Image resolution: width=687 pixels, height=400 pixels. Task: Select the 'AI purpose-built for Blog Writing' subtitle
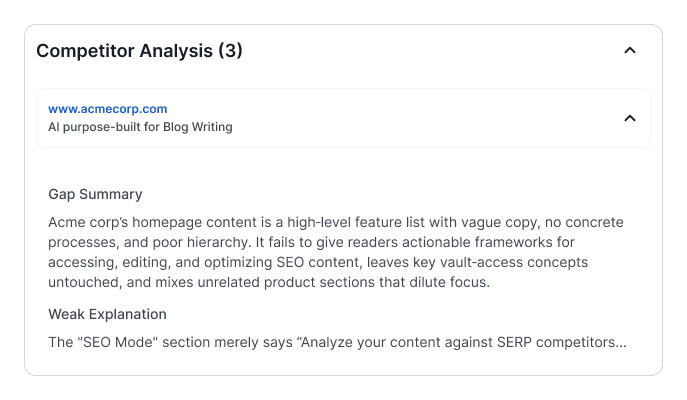click(x=140, y=127)
